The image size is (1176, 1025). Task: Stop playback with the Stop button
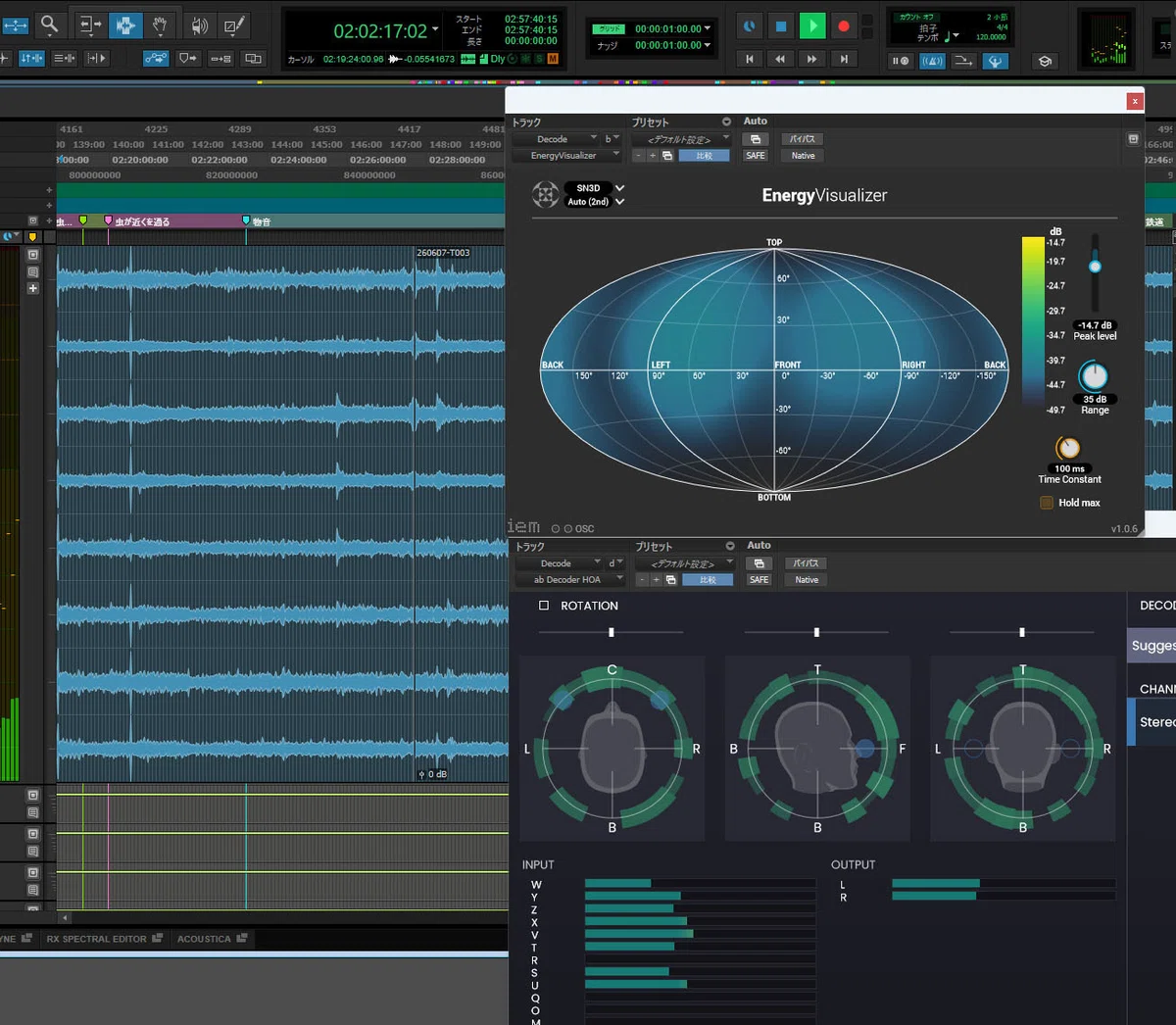pyautogui.click(x=780, y=26)
